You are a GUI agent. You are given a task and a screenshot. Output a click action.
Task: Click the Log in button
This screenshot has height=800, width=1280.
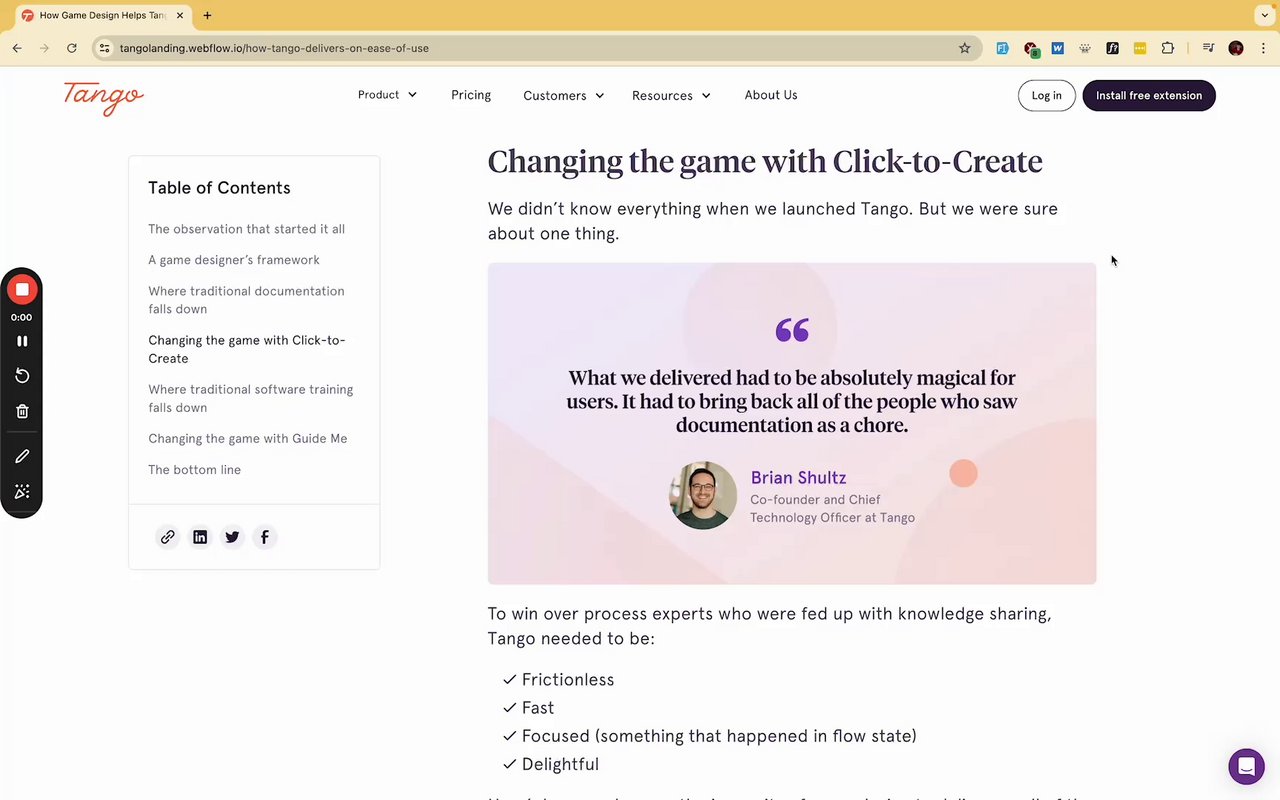pos(1047,96)
